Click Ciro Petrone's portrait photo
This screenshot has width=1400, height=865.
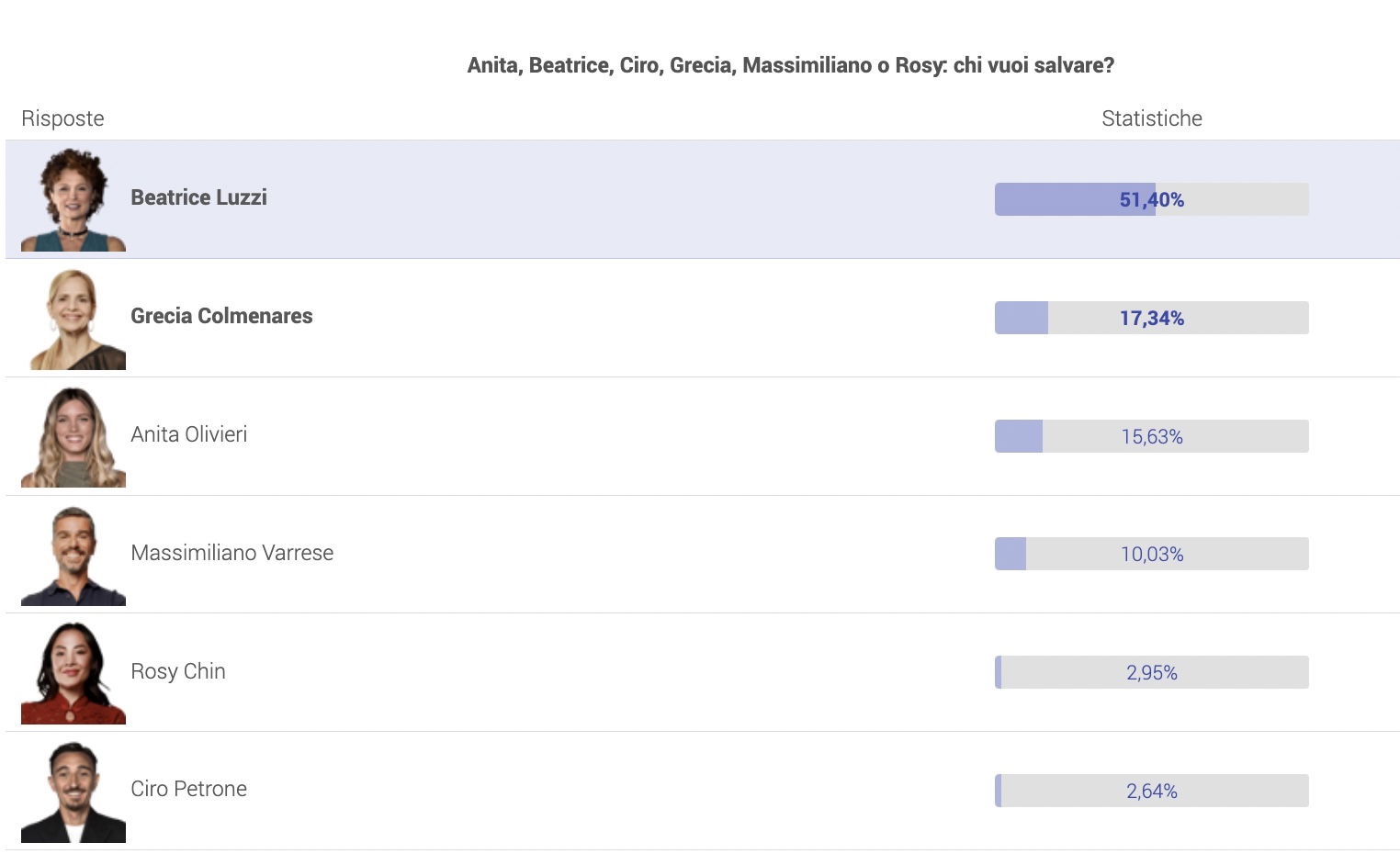pos(73,792)
